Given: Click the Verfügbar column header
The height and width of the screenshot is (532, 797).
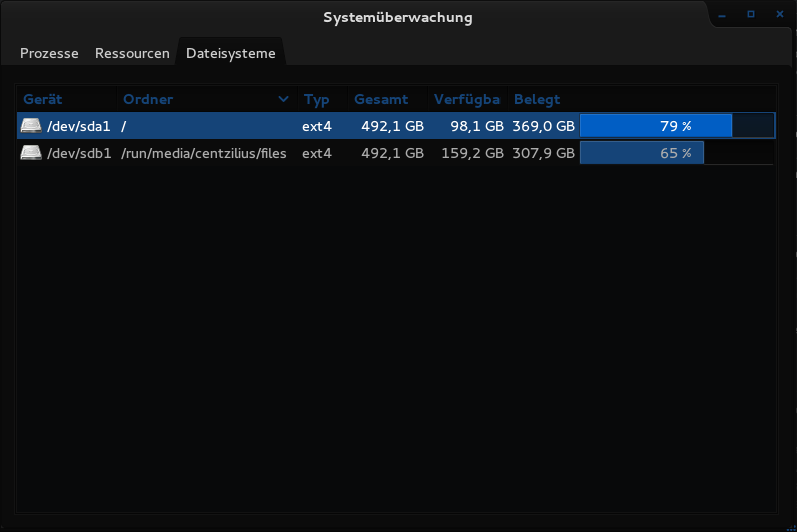Looking at the screenshot, I should (x=466, y=99).
